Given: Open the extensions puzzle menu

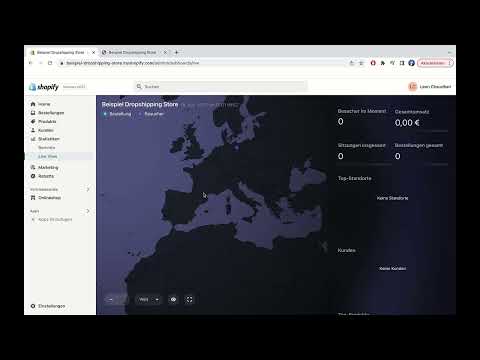Looking at the screenshot, I should (x=383, y=63).
